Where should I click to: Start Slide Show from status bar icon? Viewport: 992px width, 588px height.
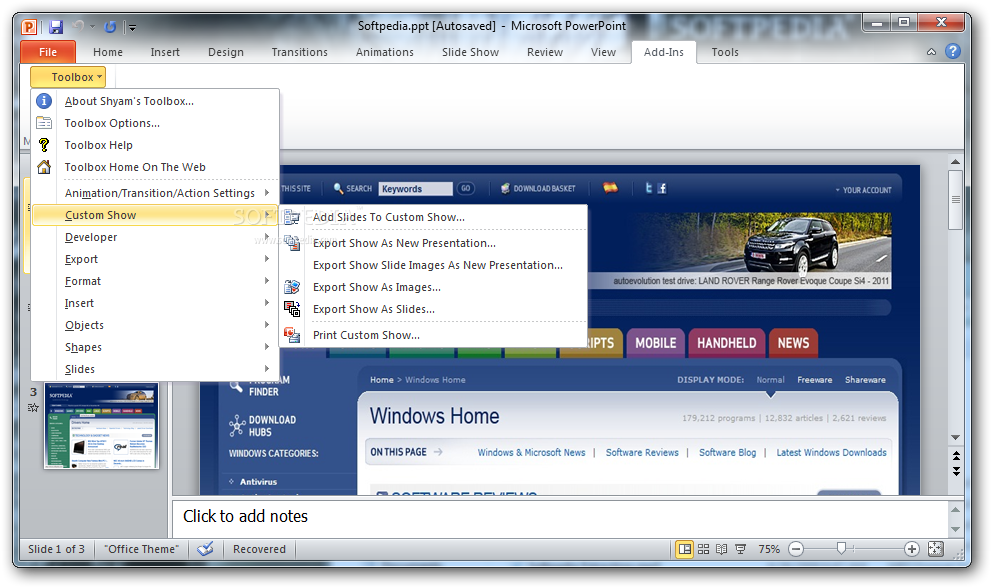click(x=740, y=549)
